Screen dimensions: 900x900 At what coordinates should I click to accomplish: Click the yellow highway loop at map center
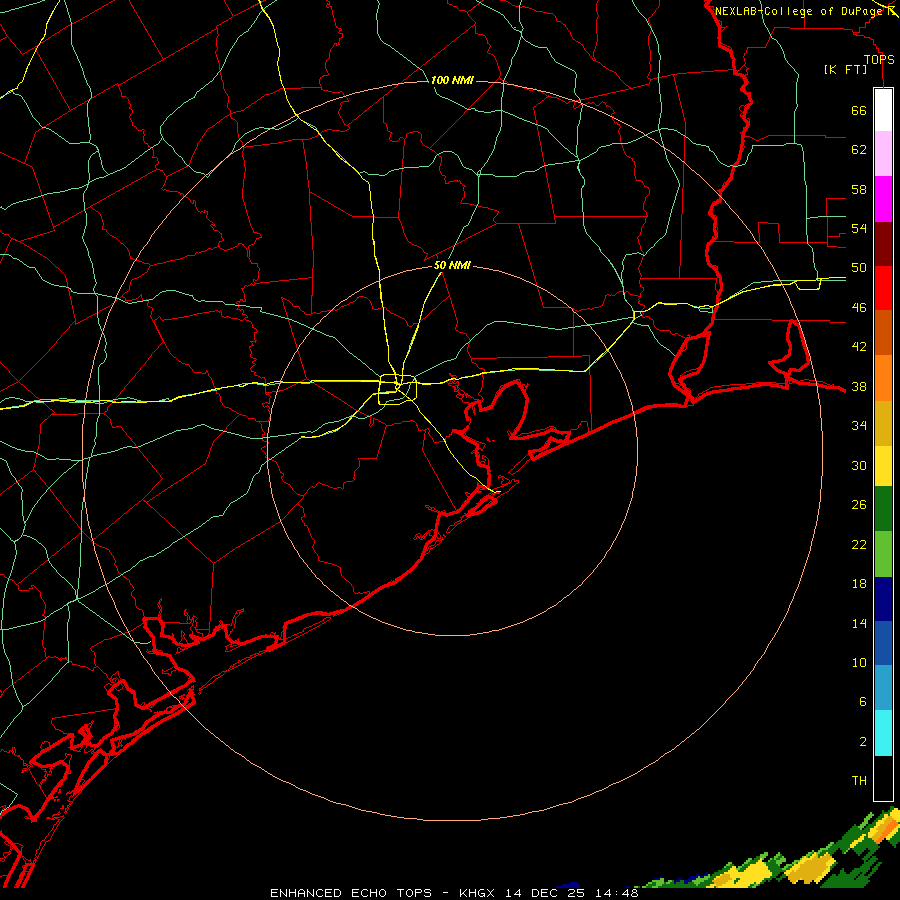click(x=397, y=389)
